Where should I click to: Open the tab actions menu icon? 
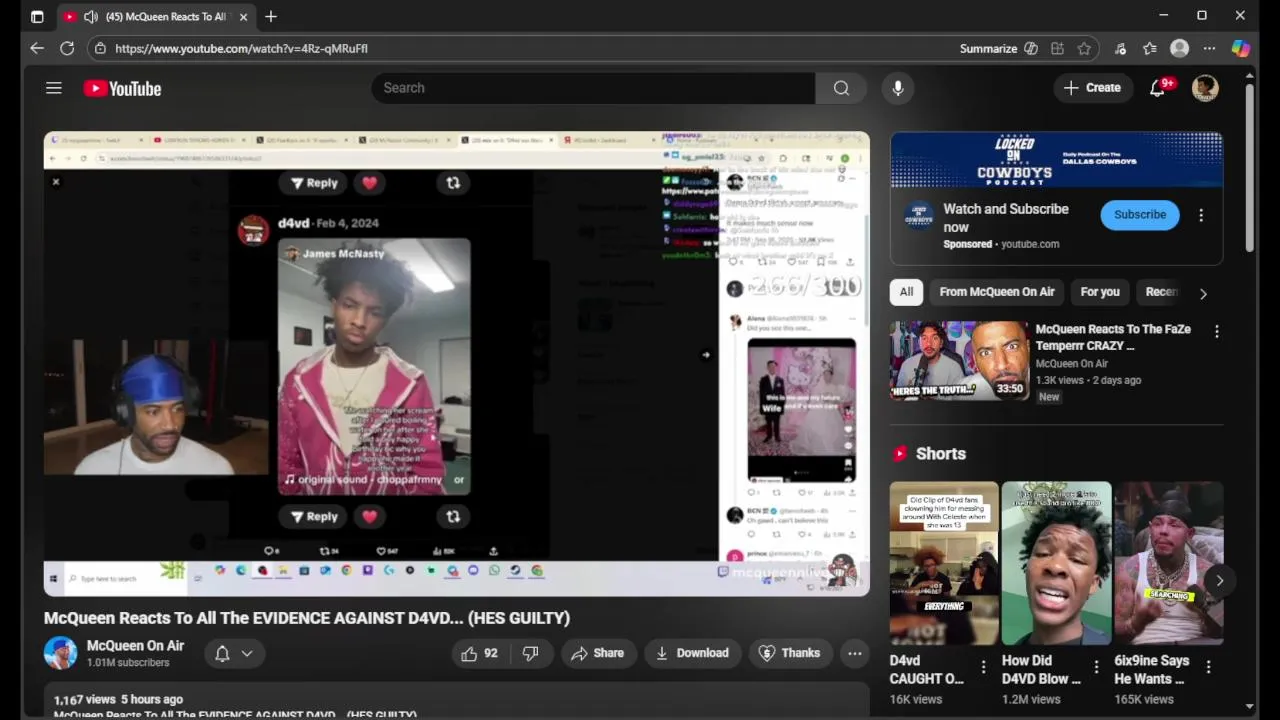tap(37, 16)
